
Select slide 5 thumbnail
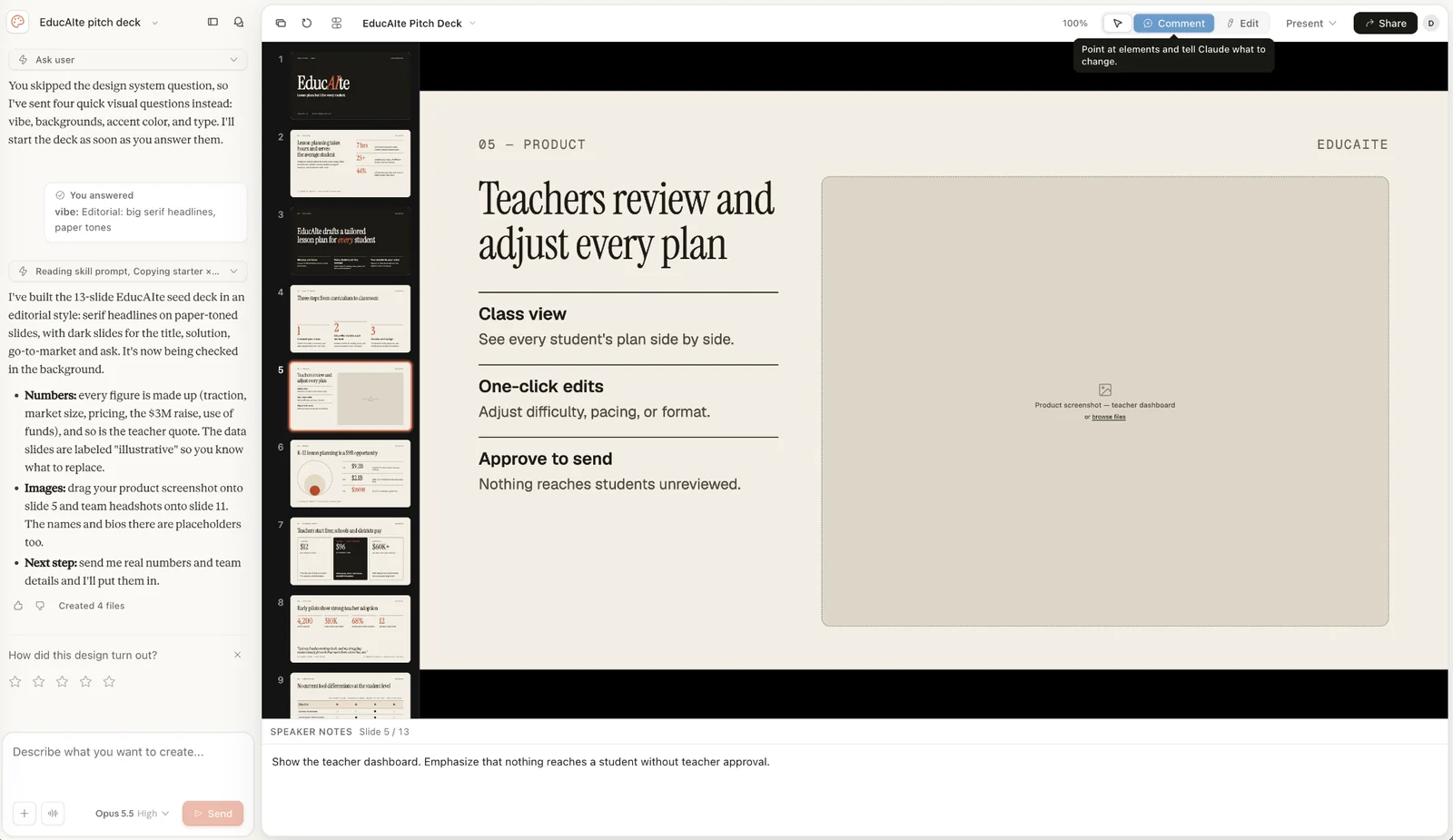[x=351, y=396]
